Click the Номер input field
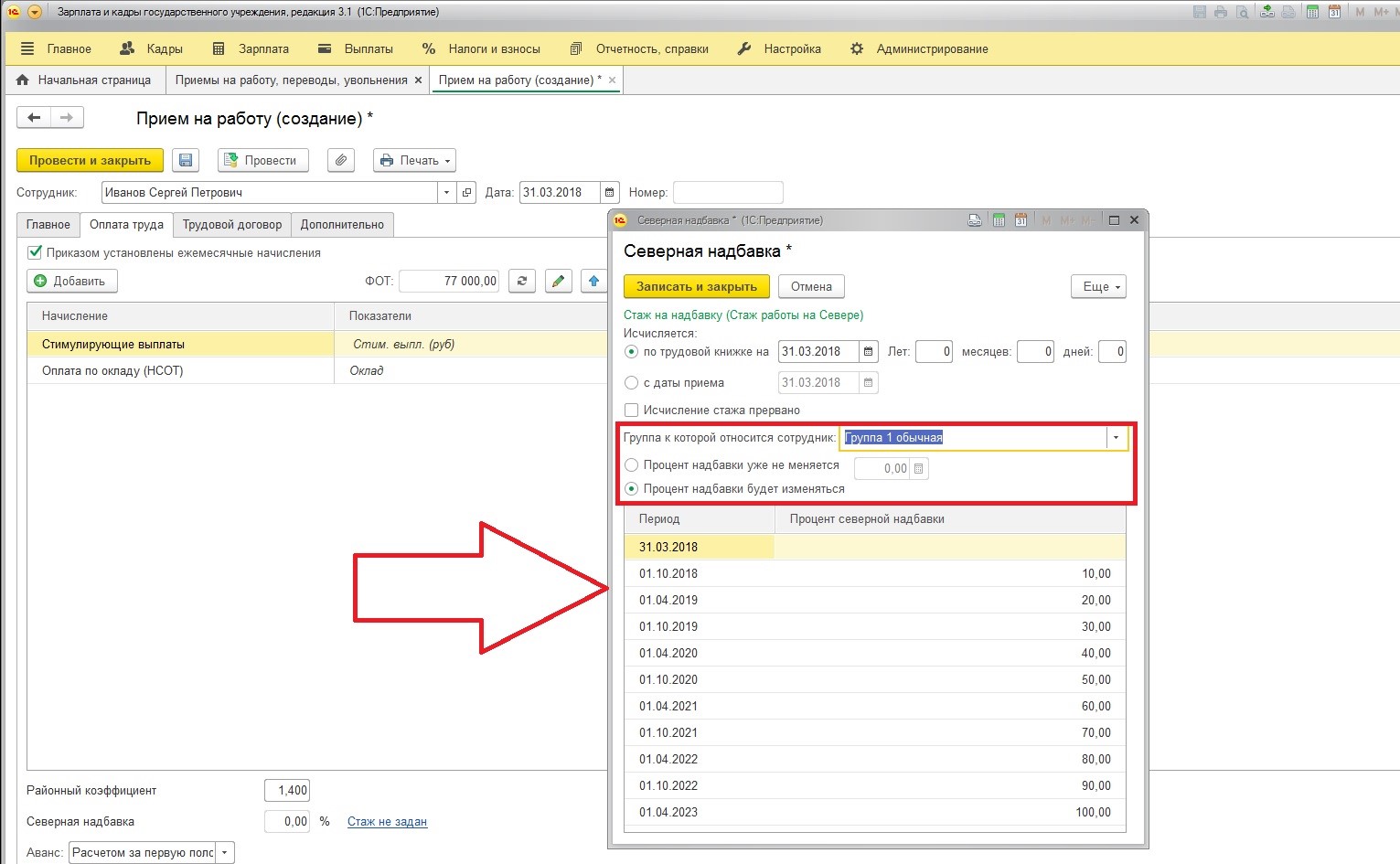The image size is (1400, 864). coord(728,192)
